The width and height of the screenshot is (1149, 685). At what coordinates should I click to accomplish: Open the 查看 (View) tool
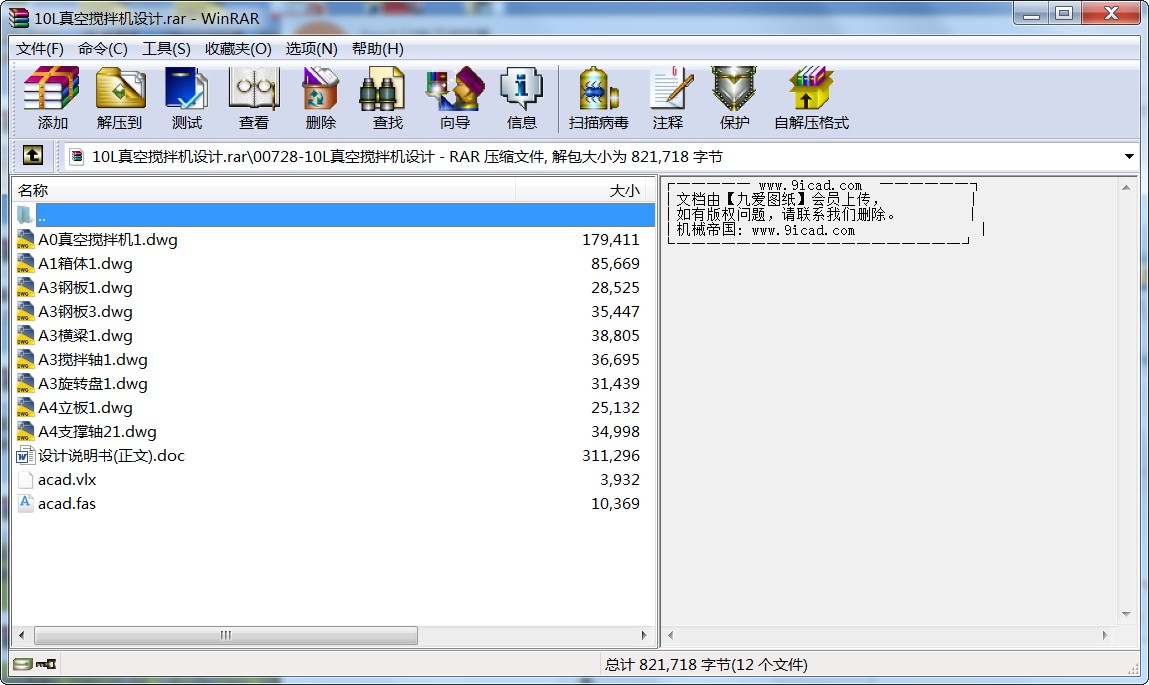pos(254,98)
